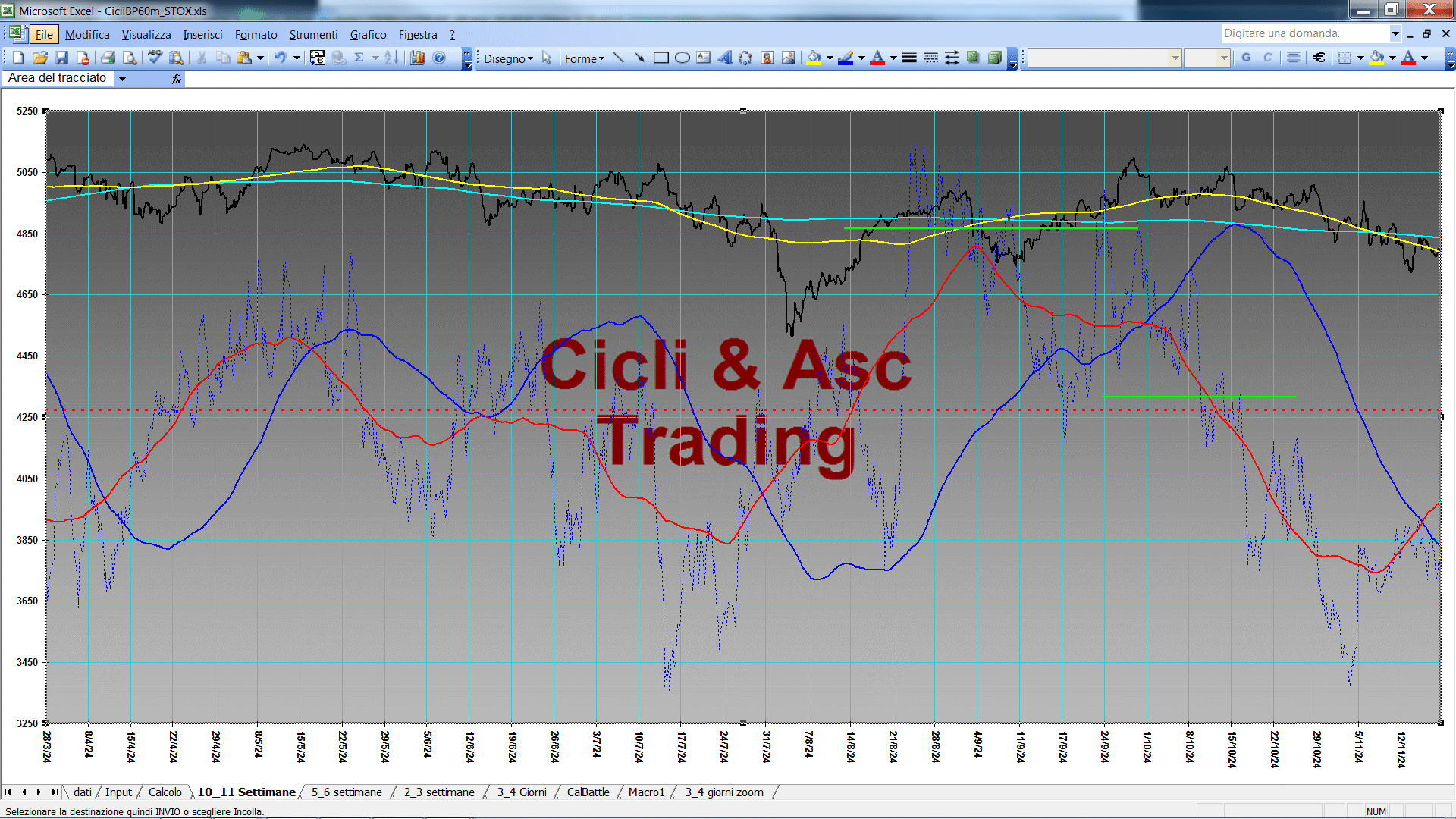
Task: Open the Inserisci menu
Action: (202, 34)
